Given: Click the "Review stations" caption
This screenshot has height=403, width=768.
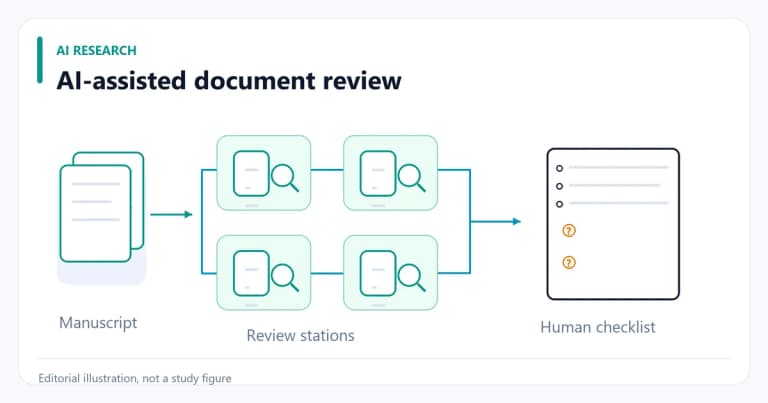Looking at the screenshot, I should coord(300,335).
